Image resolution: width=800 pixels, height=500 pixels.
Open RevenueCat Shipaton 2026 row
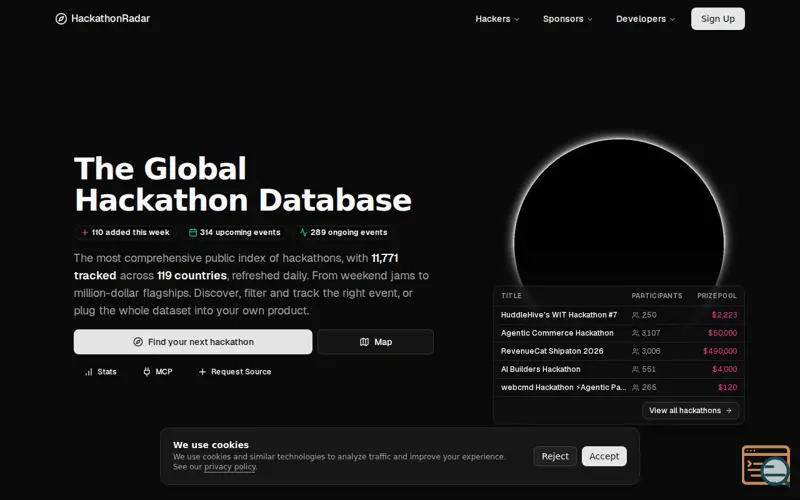pos(619,352)
